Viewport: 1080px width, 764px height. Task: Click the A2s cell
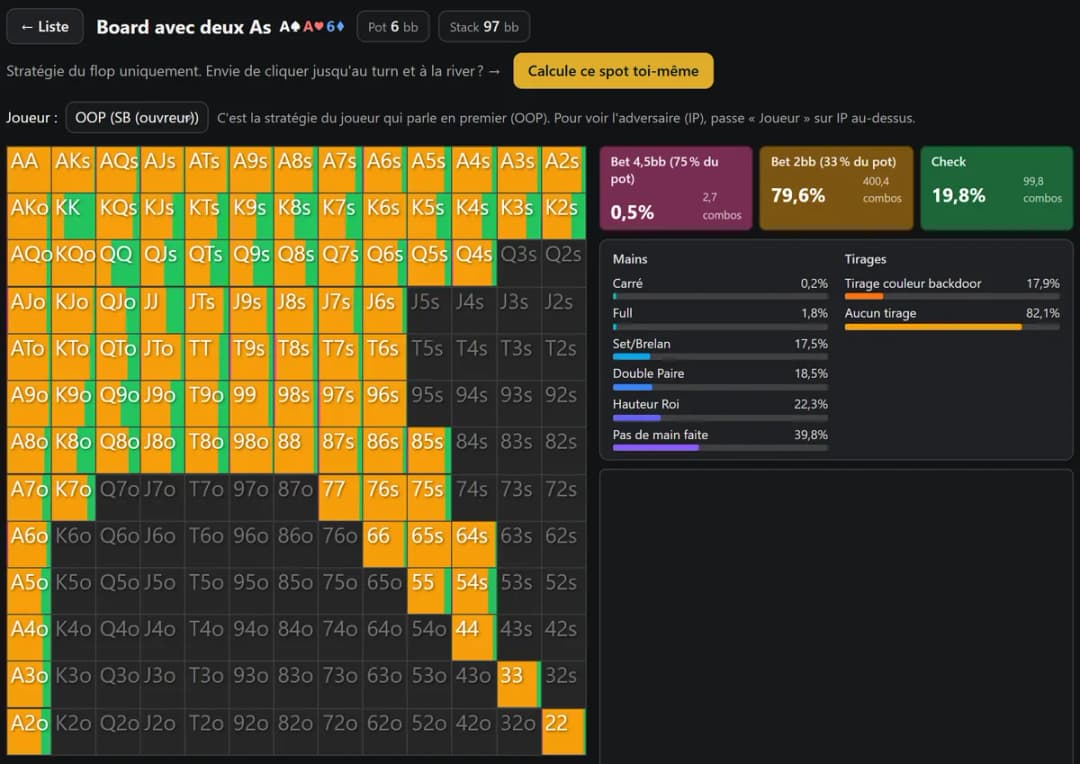click(563, 169)
